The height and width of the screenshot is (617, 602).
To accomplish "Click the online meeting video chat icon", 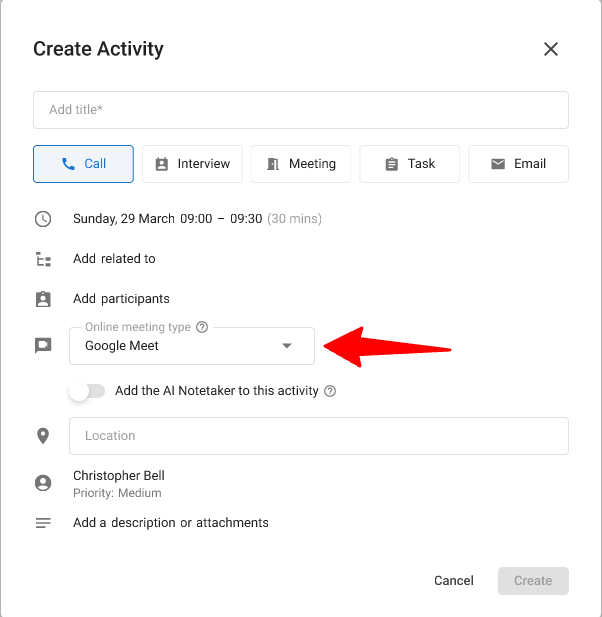I will pyautogui.click(x=43, y=345).
